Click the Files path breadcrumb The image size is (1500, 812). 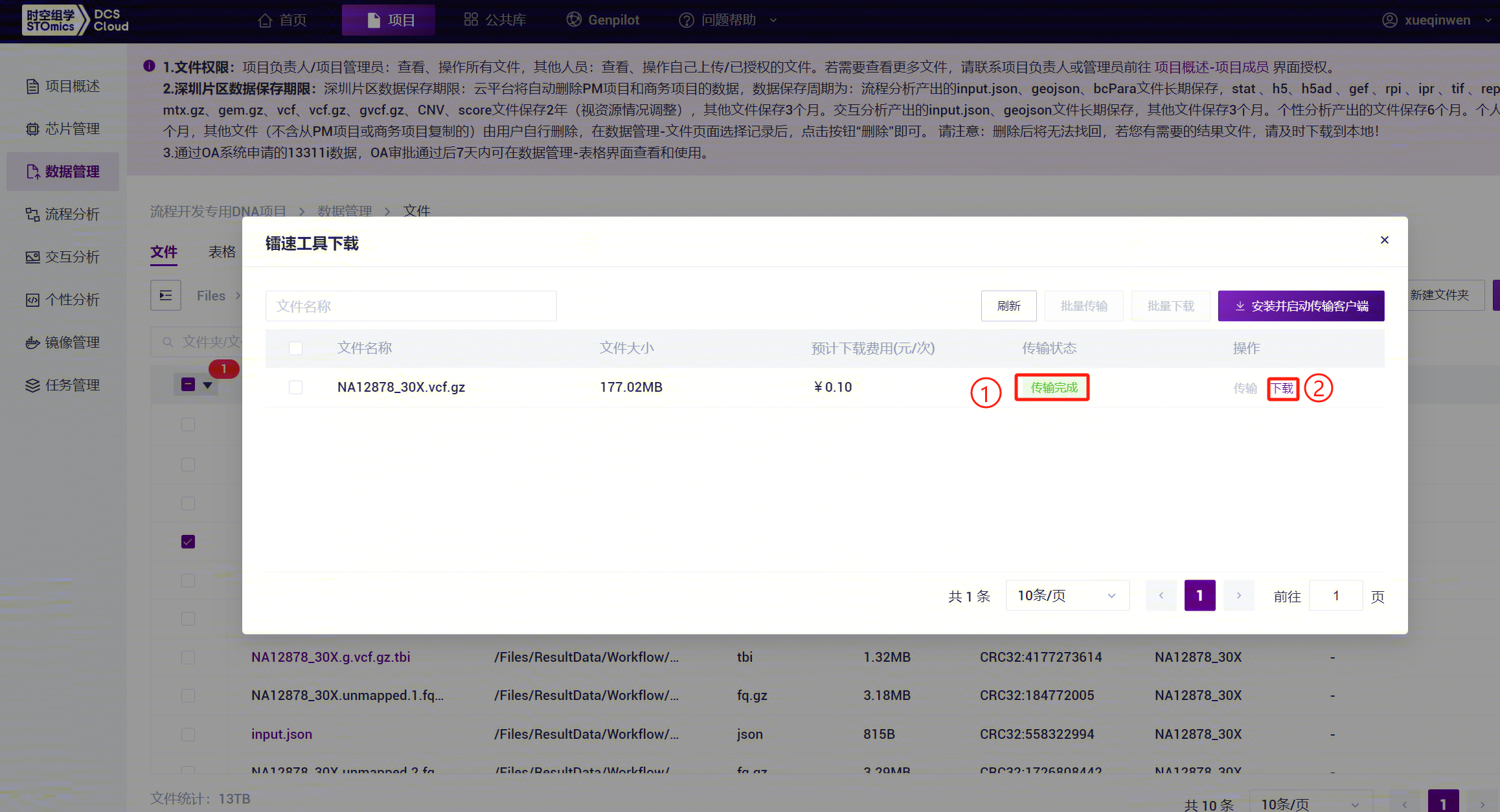click(x=211, y=296)
